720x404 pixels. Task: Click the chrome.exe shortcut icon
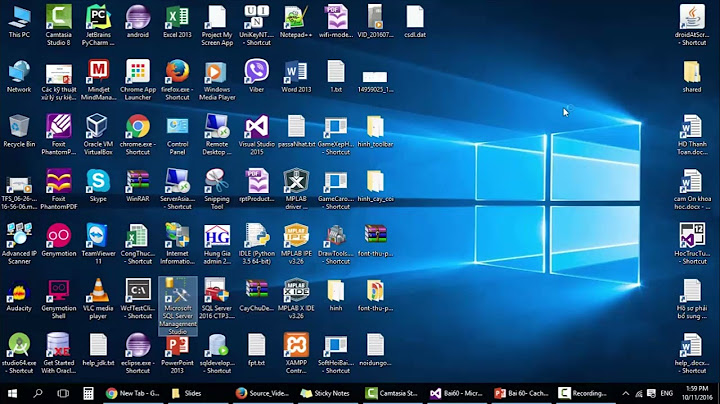[x=138, y=134]
